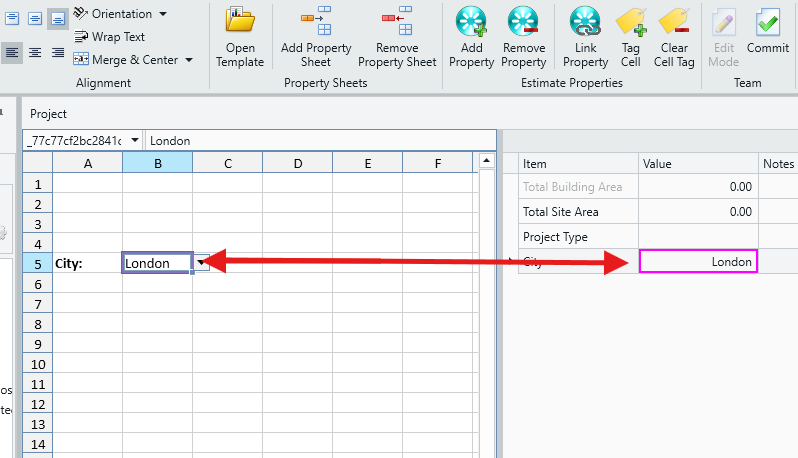Open the London cell dropdown in B5

click(x=201, y=263)
